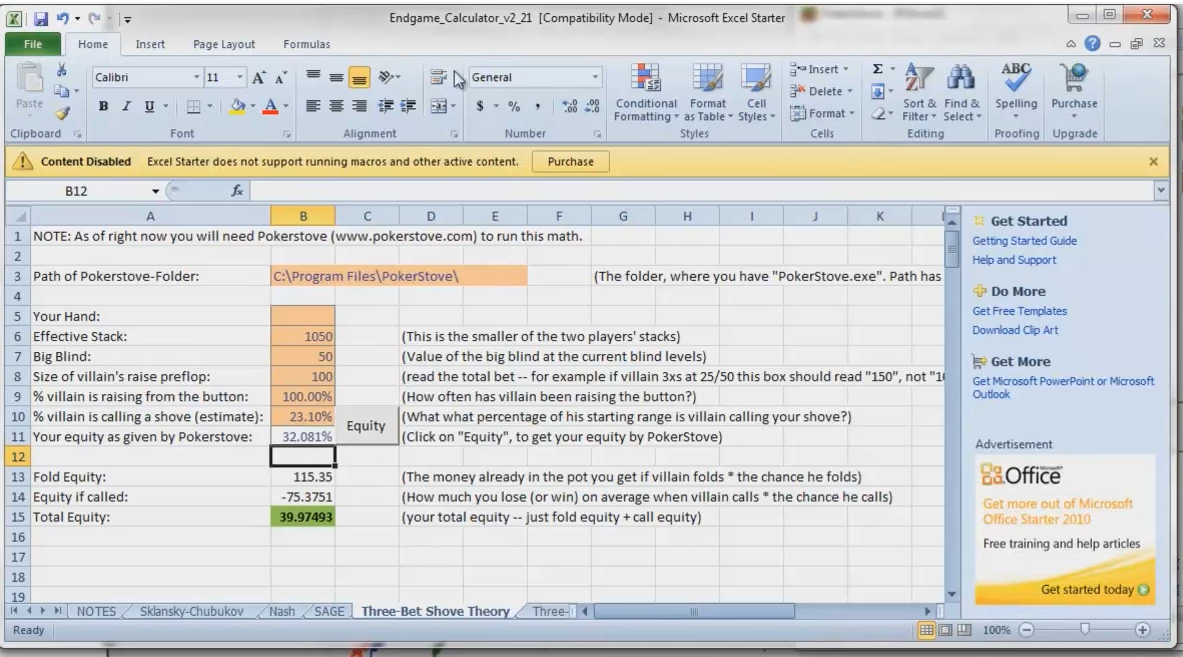Toggle the highlighted Bottom Align button

click(x=359, y=77)
